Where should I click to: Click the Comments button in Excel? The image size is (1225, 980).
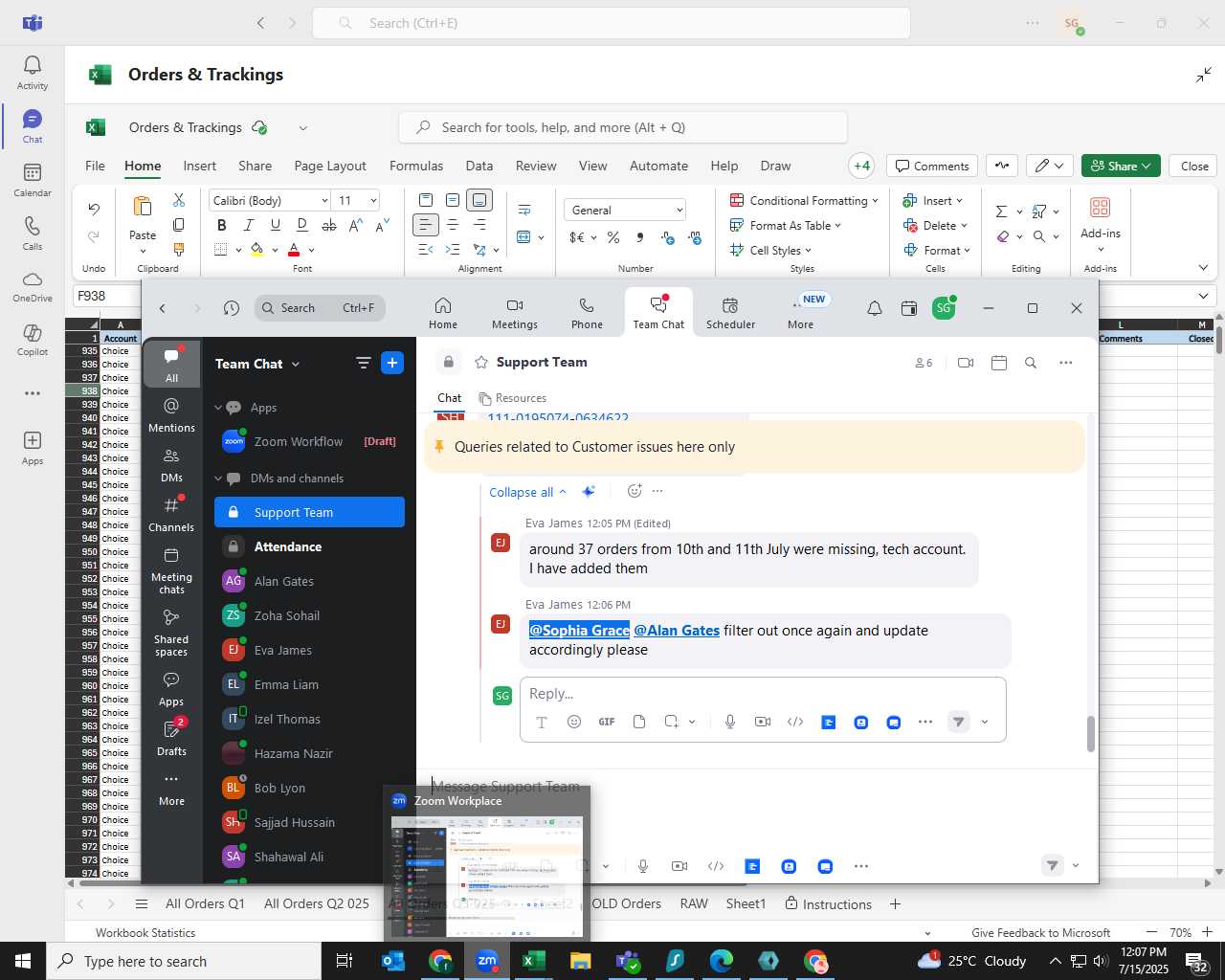(x=932, y=166)
